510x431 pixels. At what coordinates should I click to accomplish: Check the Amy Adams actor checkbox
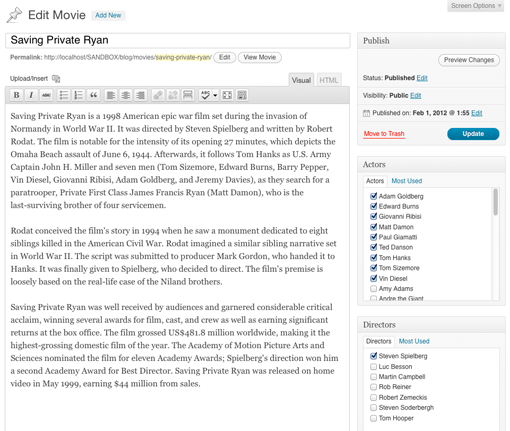pyautogui.click(x=374, y=288)
